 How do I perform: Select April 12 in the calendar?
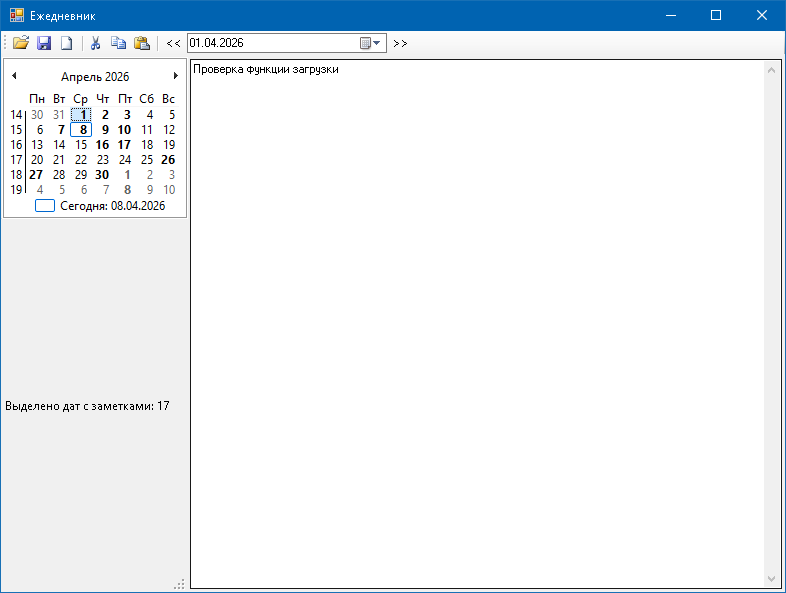[168, 130]
